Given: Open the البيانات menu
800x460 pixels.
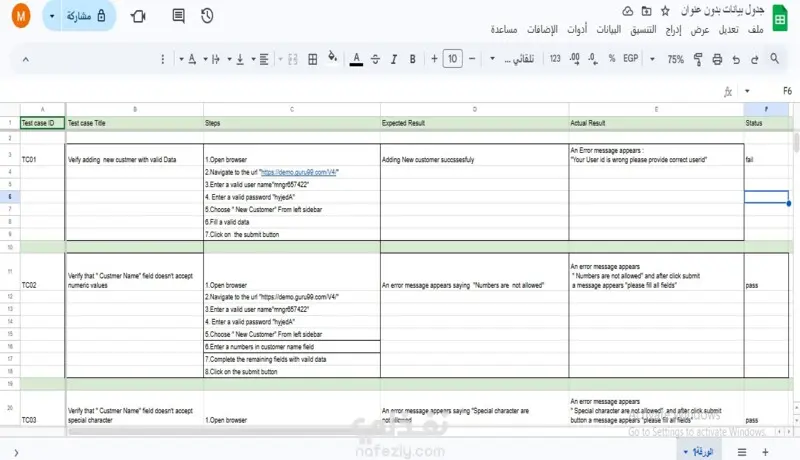Looking at the screenshot, I should 609,30.
